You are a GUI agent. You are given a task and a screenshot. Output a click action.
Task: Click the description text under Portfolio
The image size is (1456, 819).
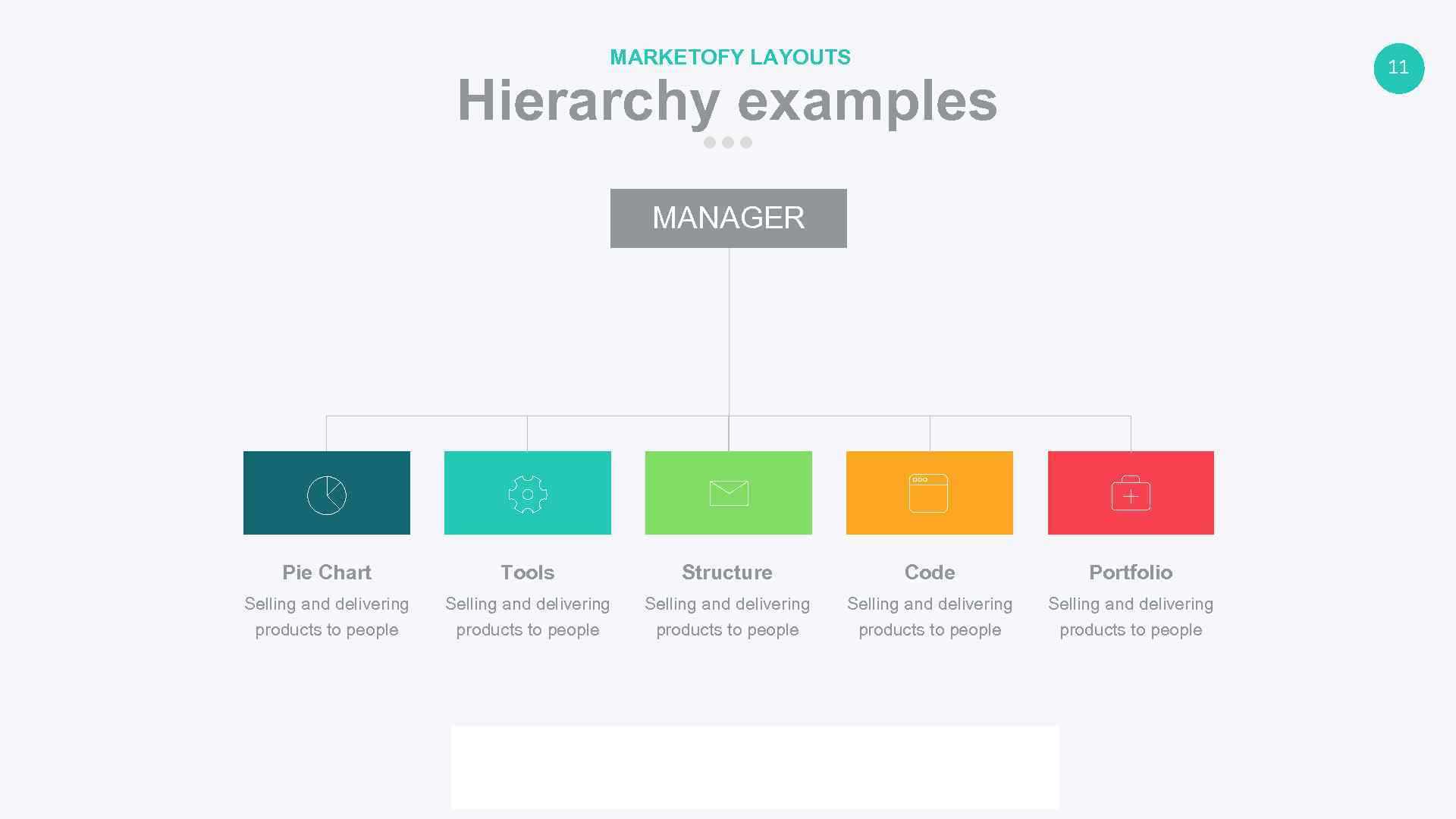(x=1131, y=617)
